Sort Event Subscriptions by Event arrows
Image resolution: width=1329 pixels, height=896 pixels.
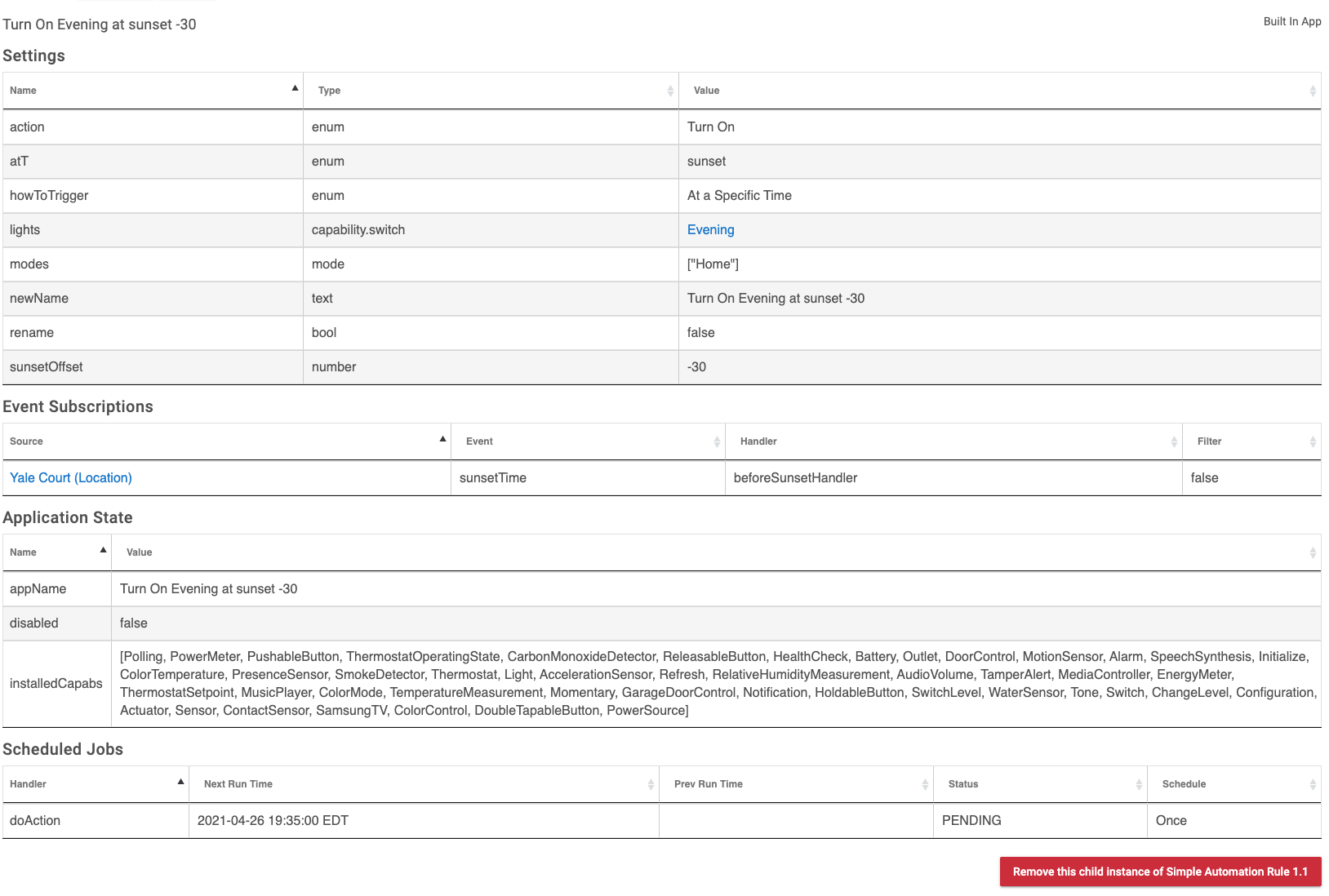click(717, 441)
